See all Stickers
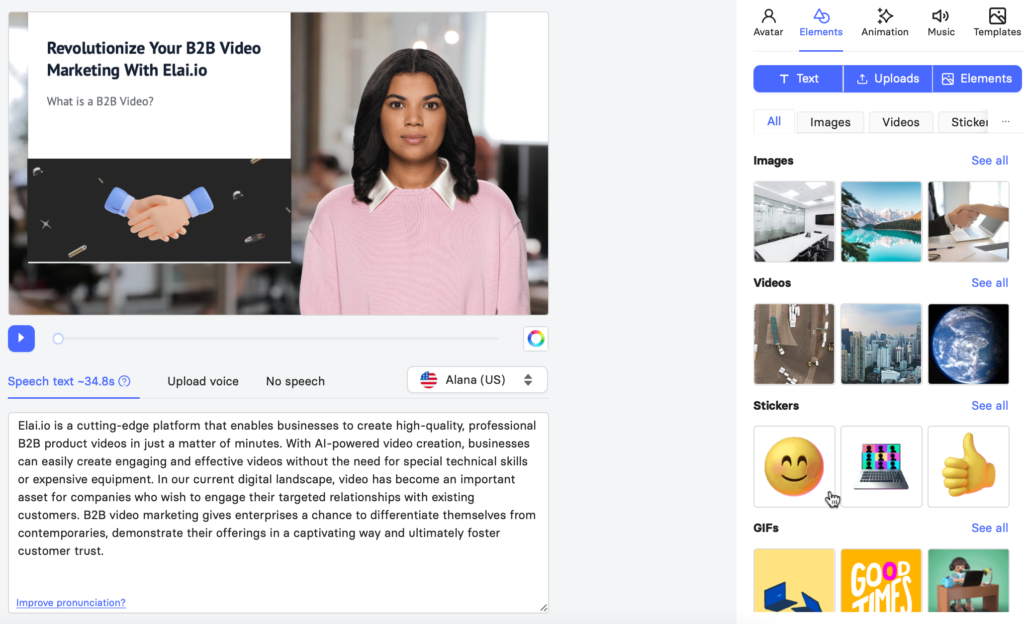1024x624 pixels. [x=989, y=405]
